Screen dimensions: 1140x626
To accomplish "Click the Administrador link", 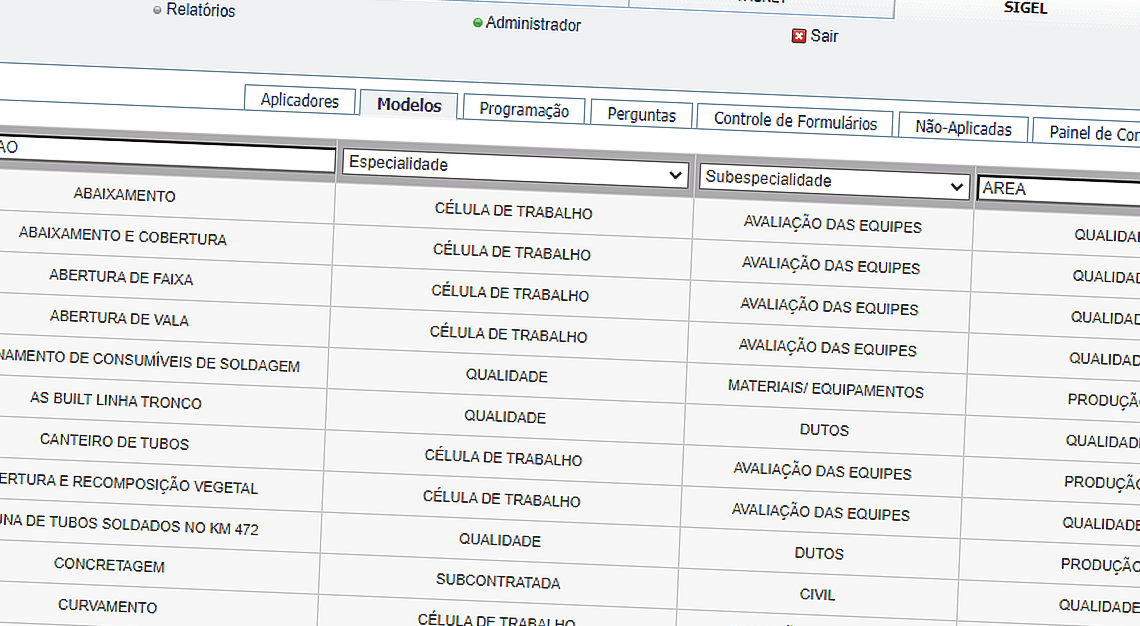I will [x=533, y=24].
